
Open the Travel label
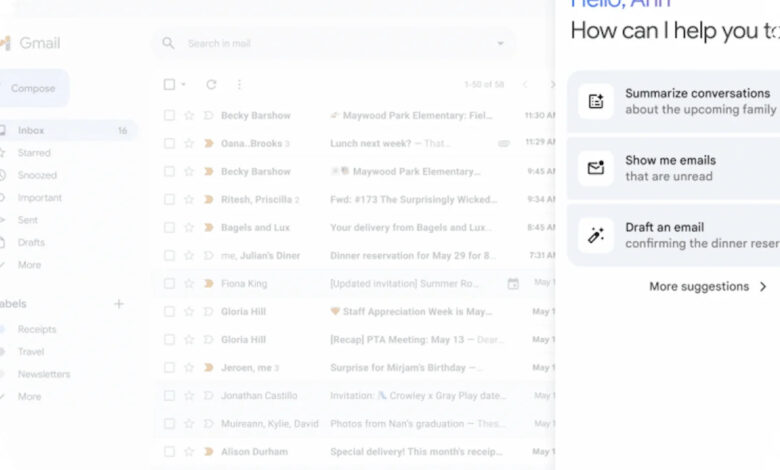tap(31, 352)
